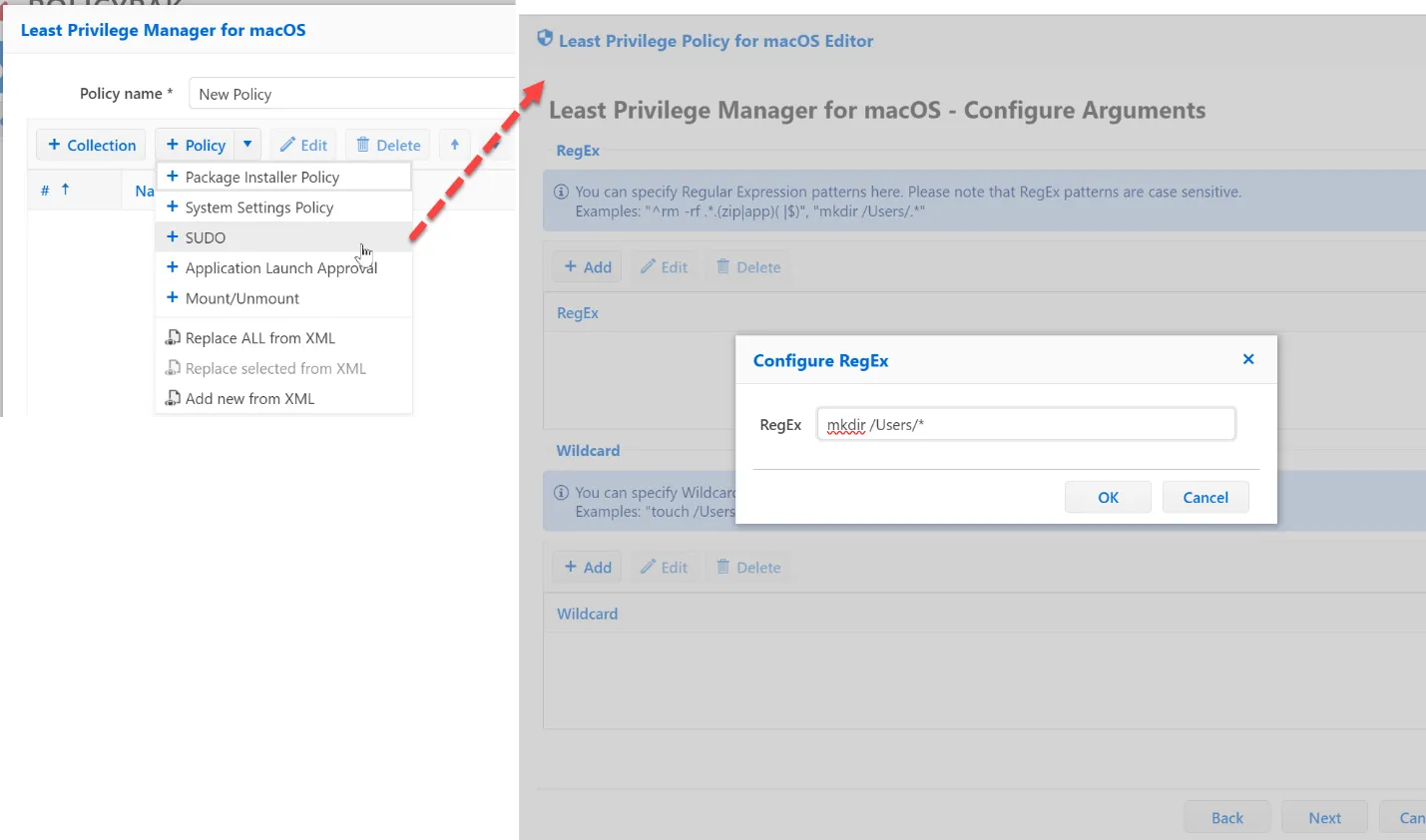The image size is (1426, 840).
Task: Click the Delete button in left toolbar
Action: pos(388,145)
